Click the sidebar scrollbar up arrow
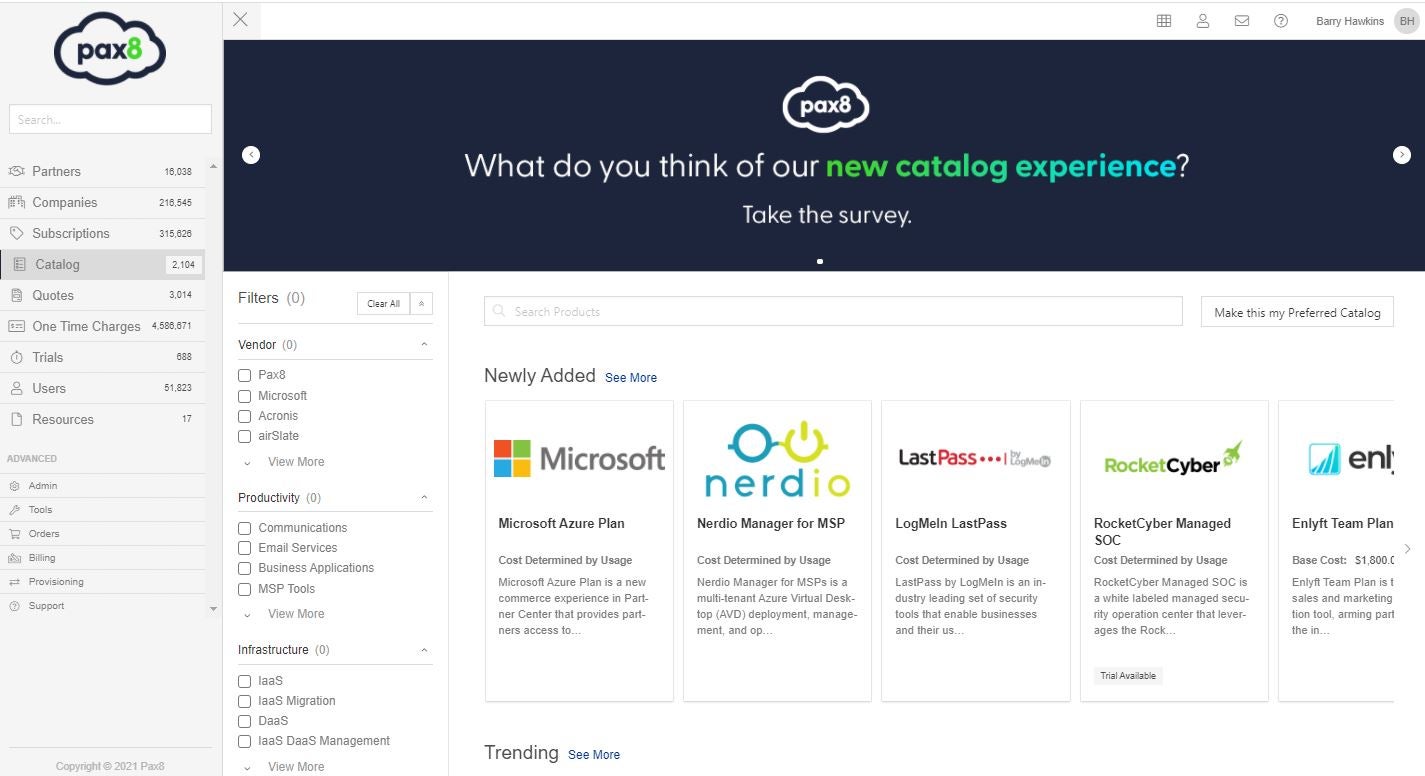 pyautogui.click(x=213, y=166)
